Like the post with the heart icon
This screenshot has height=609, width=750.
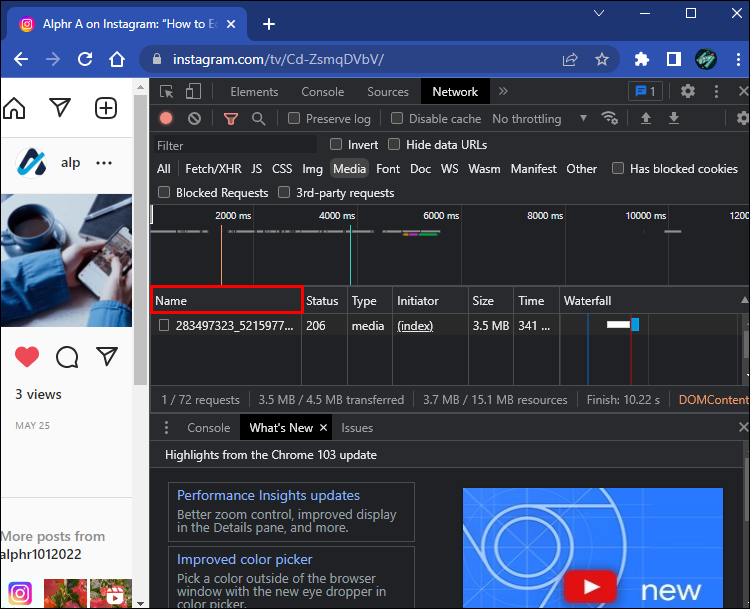click(27, 356)
